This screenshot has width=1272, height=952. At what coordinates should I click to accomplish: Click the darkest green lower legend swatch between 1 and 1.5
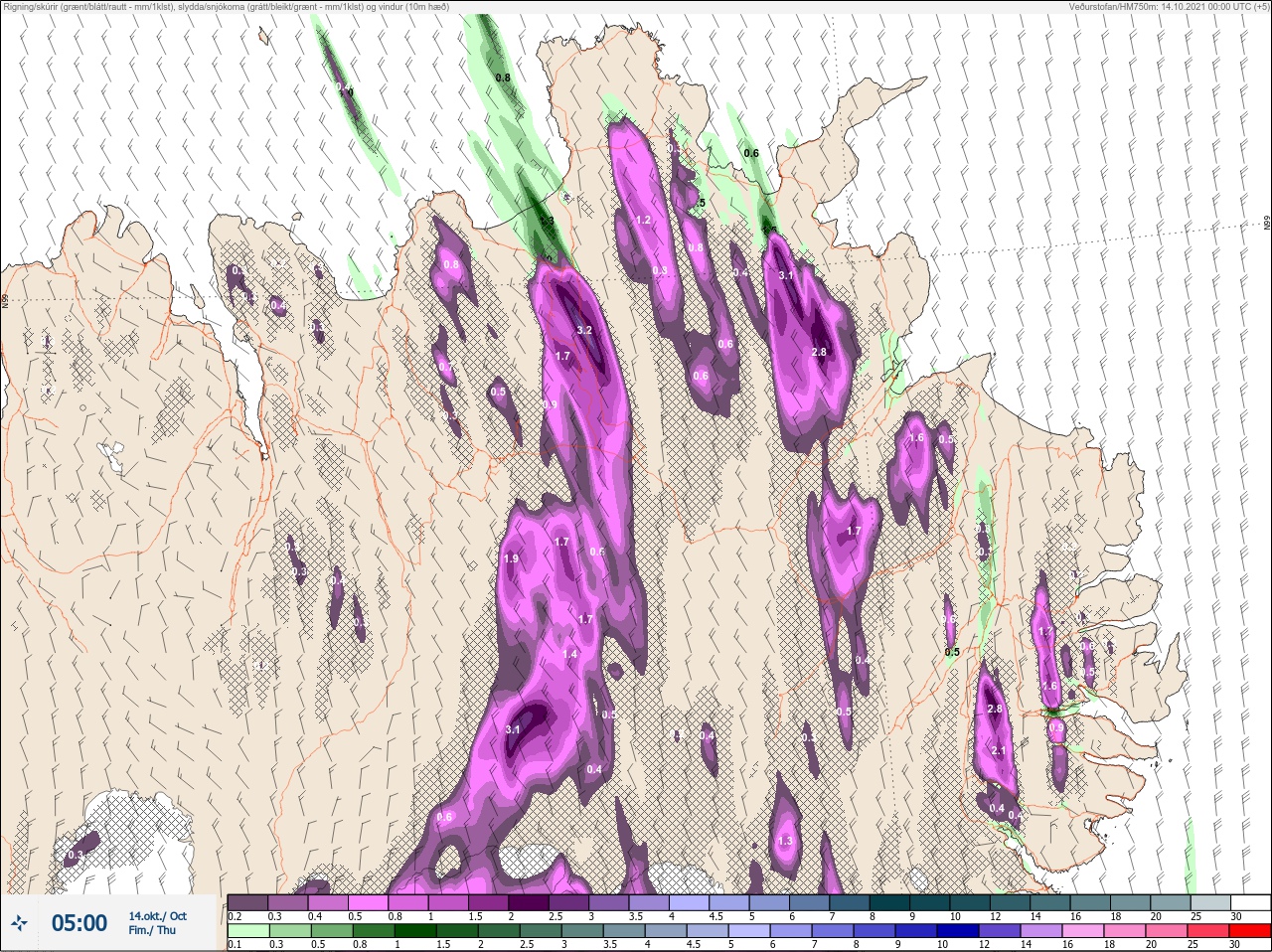tap(415, 932)
